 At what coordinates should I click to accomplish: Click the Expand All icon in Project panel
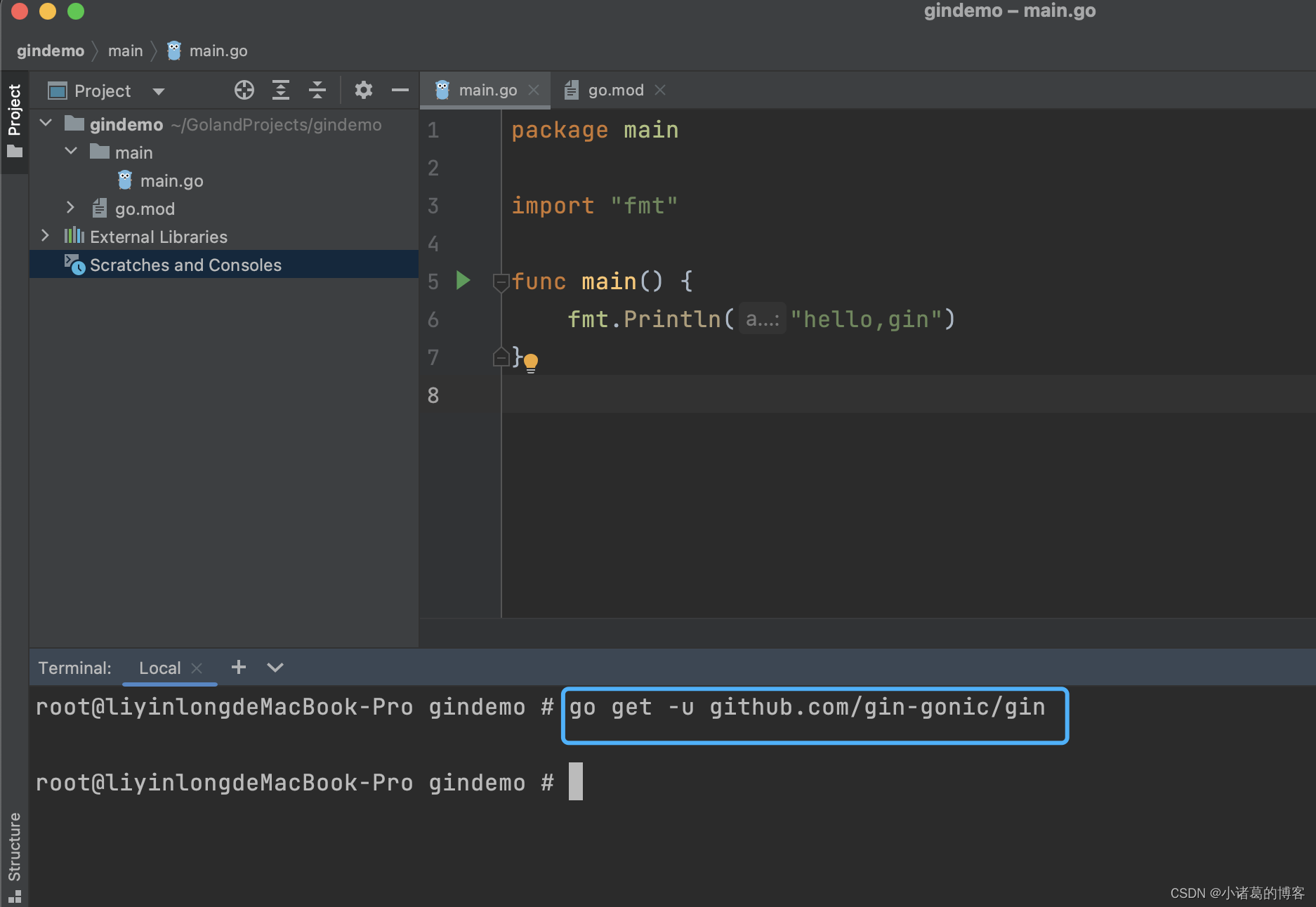coord(281,90)
